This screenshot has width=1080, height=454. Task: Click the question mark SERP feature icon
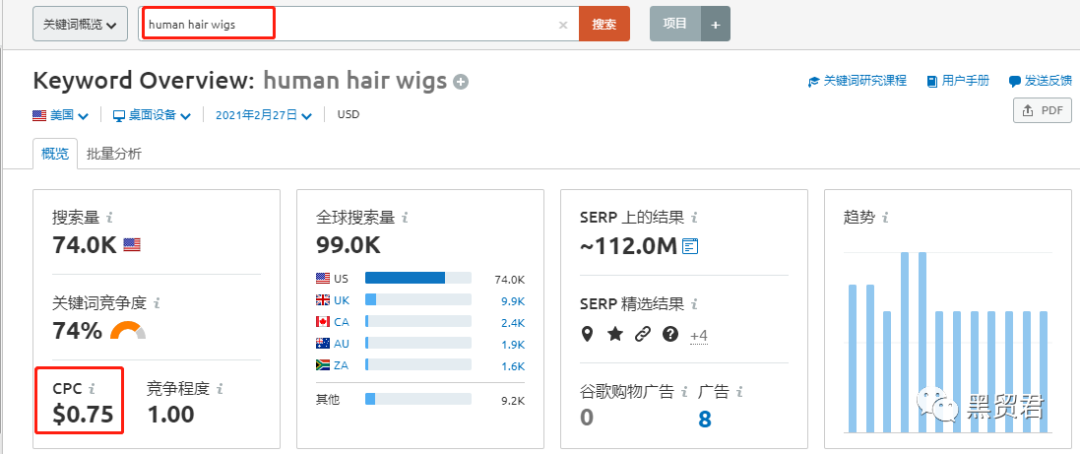pos(670,335)
